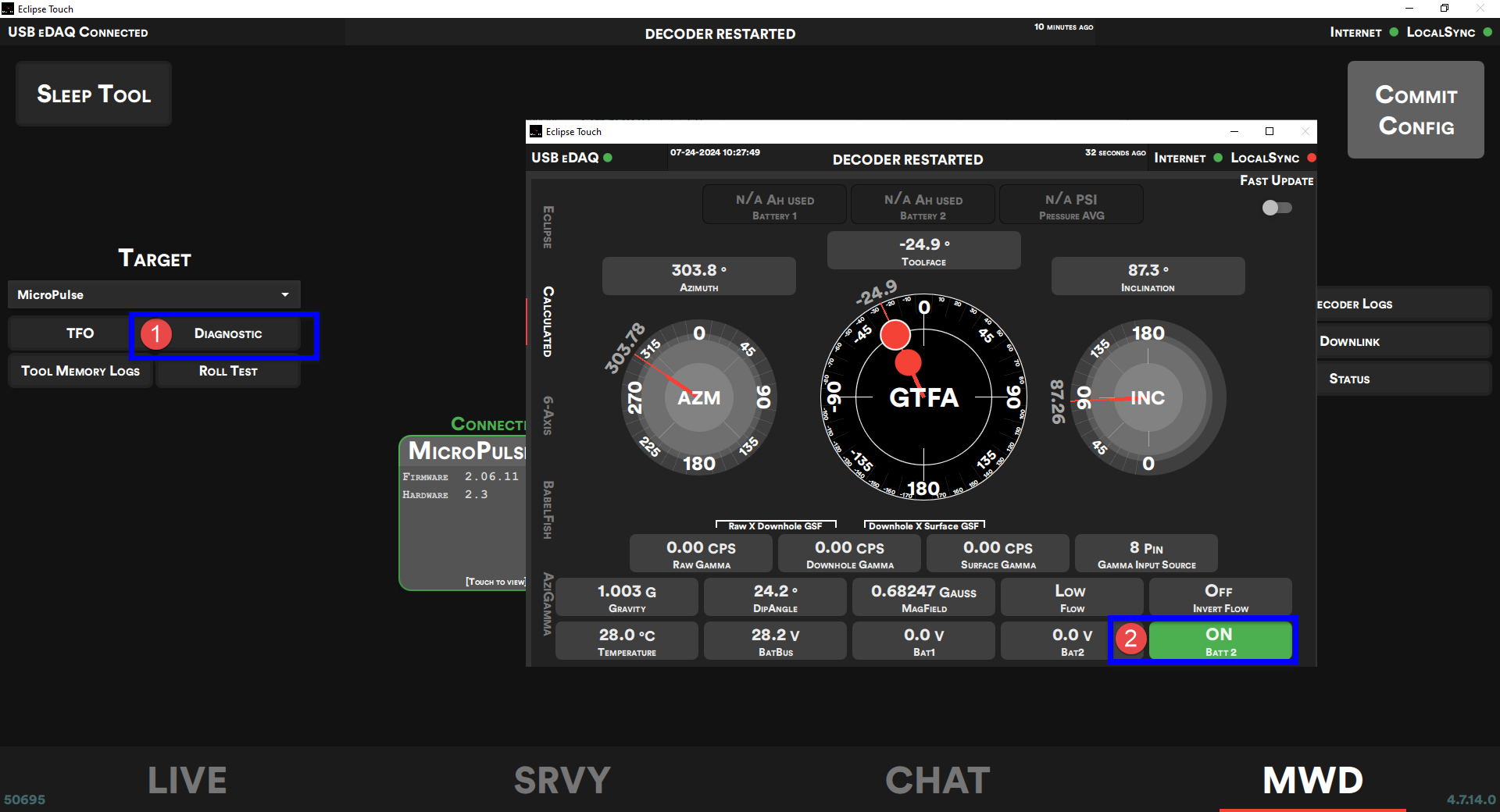Click the Sleep Tool button

pyautogui.click(x=94, y=94)
